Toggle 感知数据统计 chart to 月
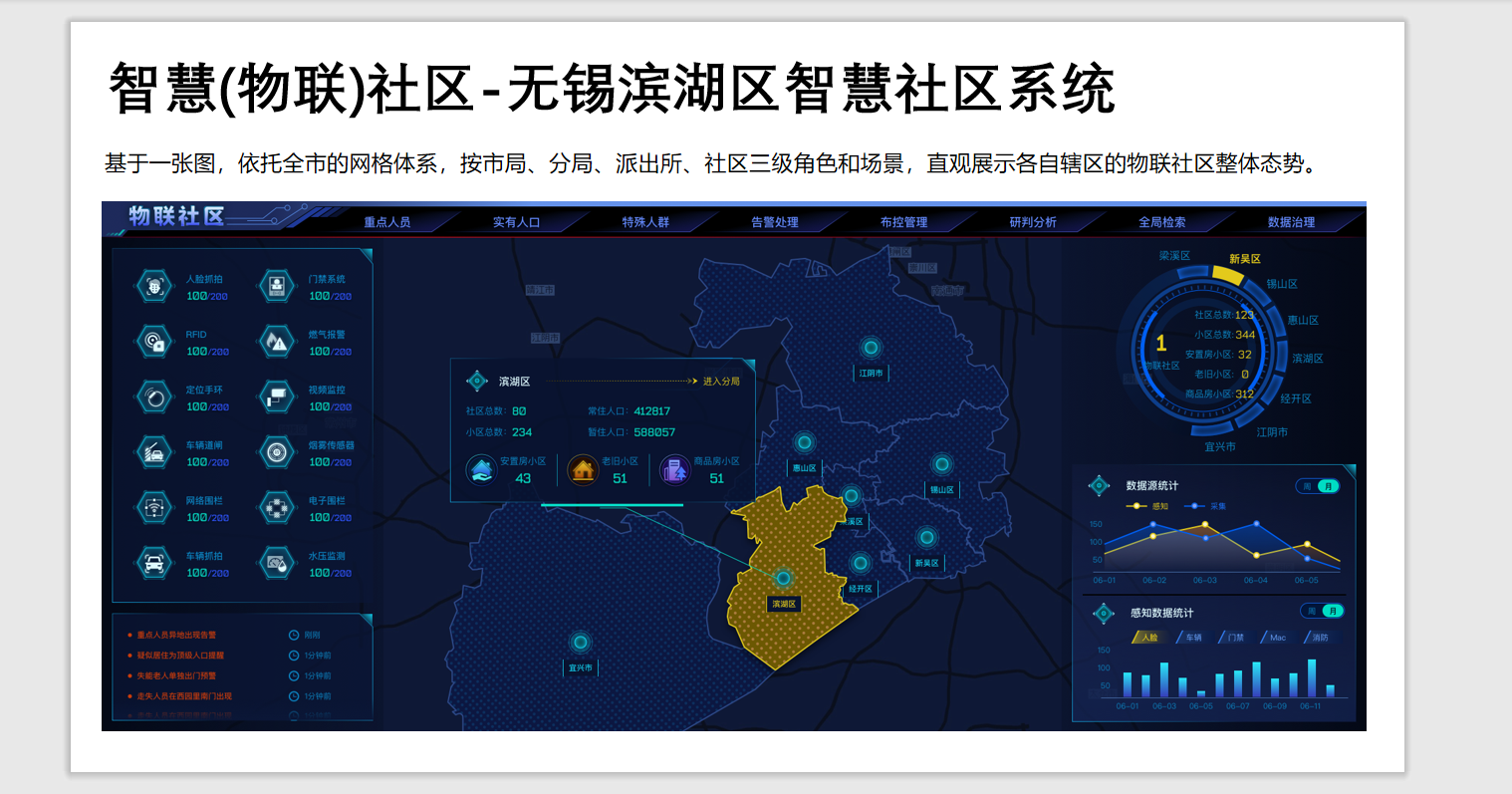Screen dimensions: 1512x794 click(x=1333, y=611)
